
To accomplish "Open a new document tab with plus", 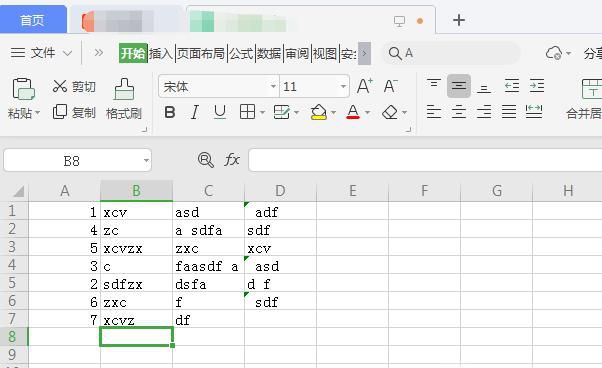I will 459,20.
